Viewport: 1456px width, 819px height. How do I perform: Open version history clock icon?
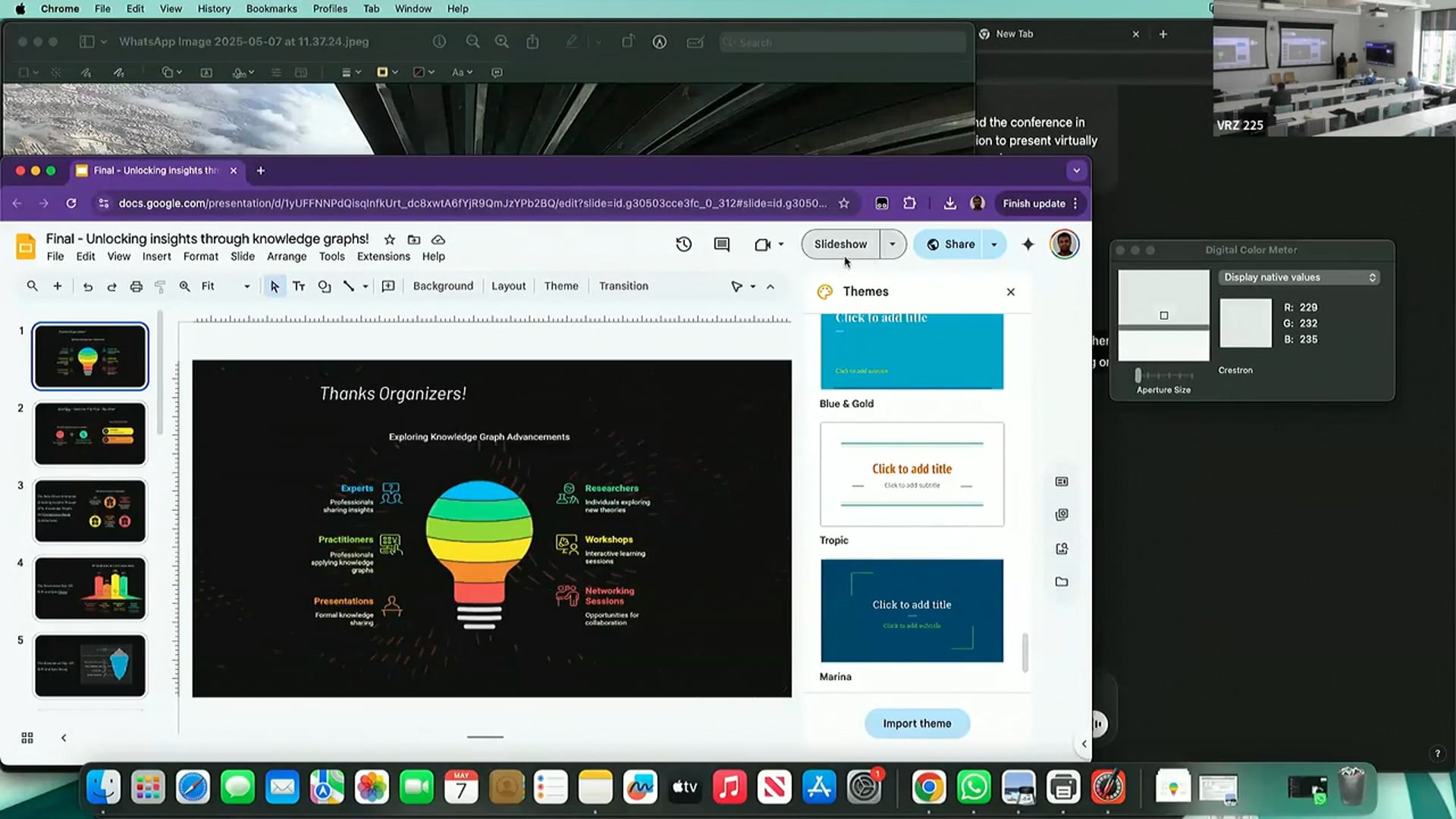click(x=683, y=244)
